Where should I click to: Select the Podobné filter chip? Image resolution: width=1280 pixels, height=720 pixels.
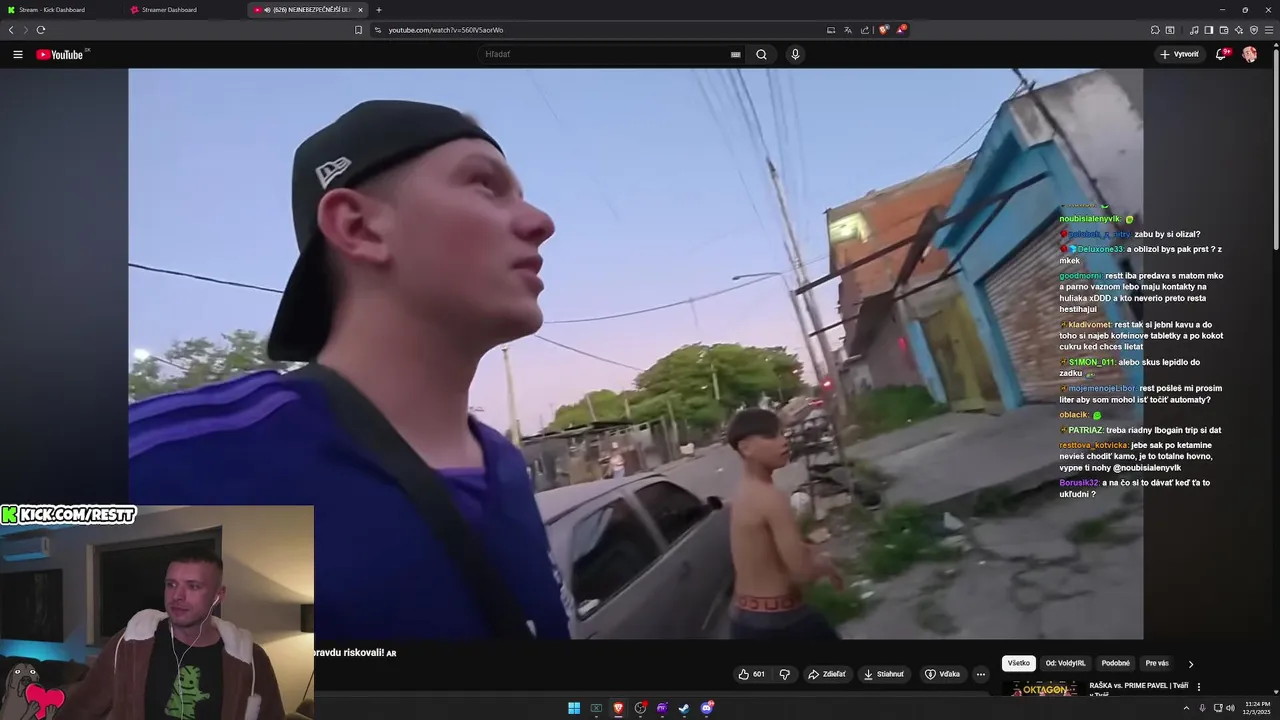(x=1115, y=663)
